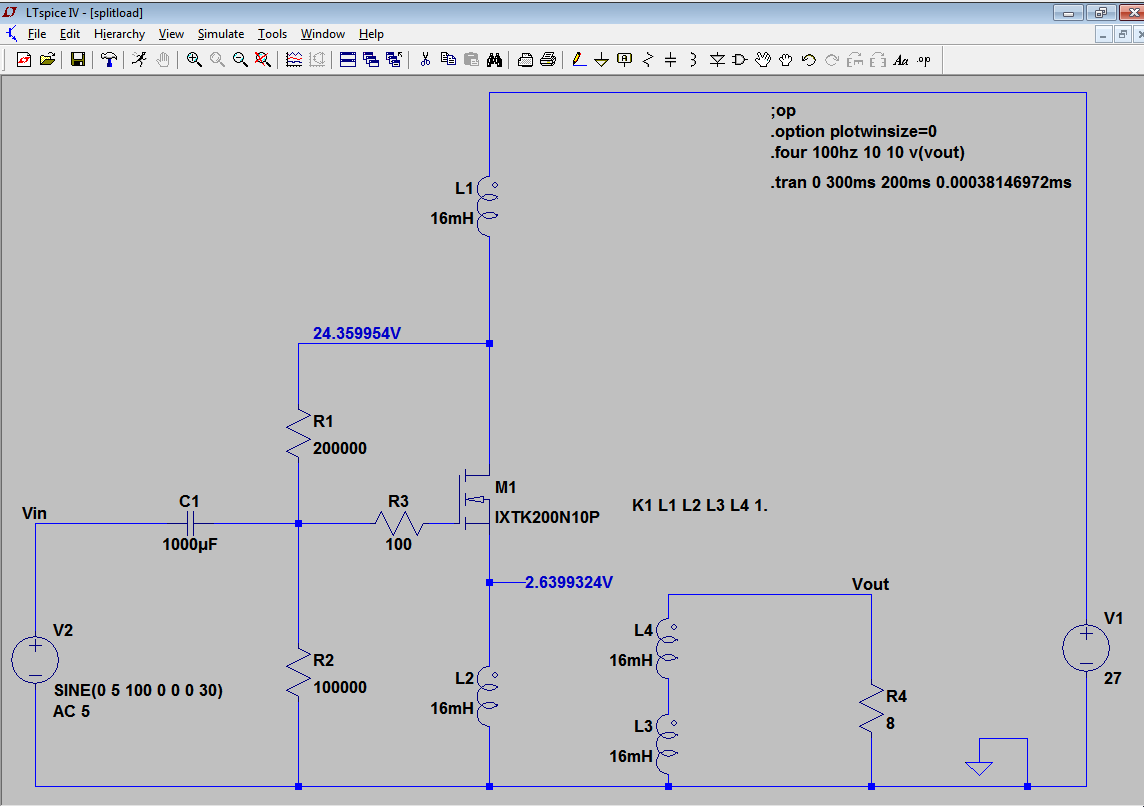1144x807 pixels.
Task: Select the Drag closed-hand tool
Action: [x=786, y=60]
